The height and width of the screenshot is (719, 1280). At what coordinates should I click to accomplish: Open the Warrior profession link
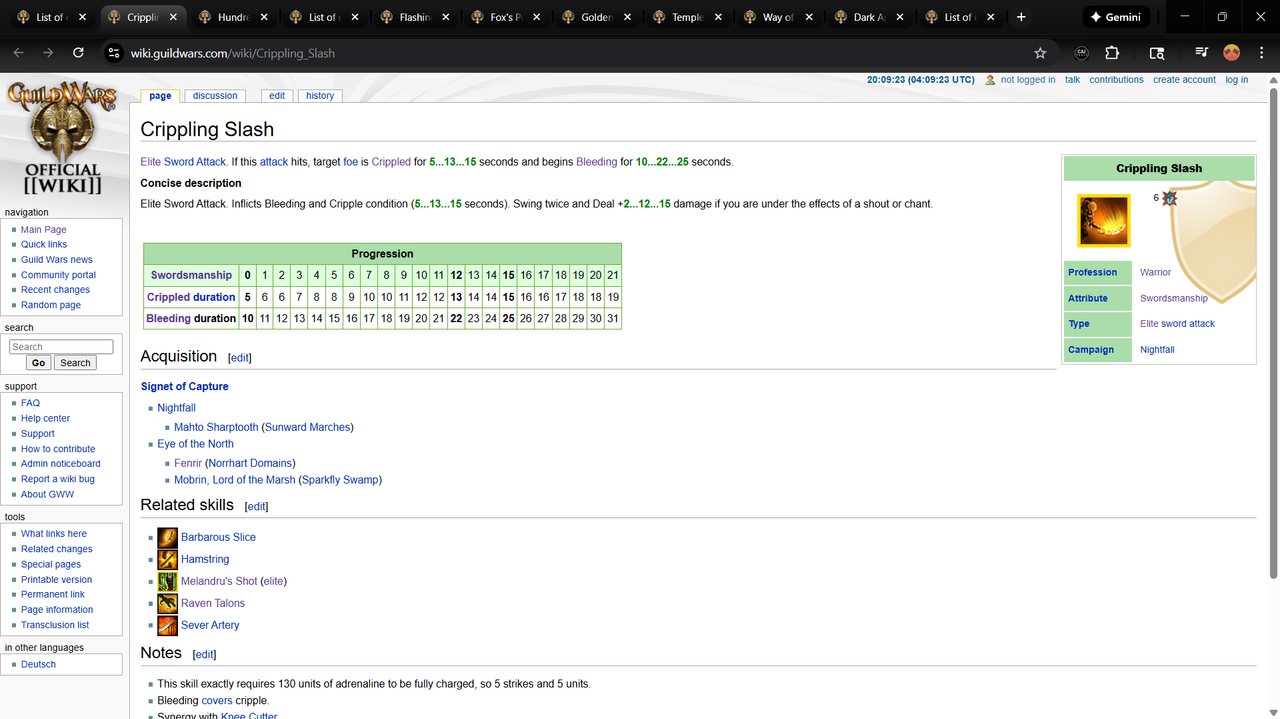[x=1155, y=272]
